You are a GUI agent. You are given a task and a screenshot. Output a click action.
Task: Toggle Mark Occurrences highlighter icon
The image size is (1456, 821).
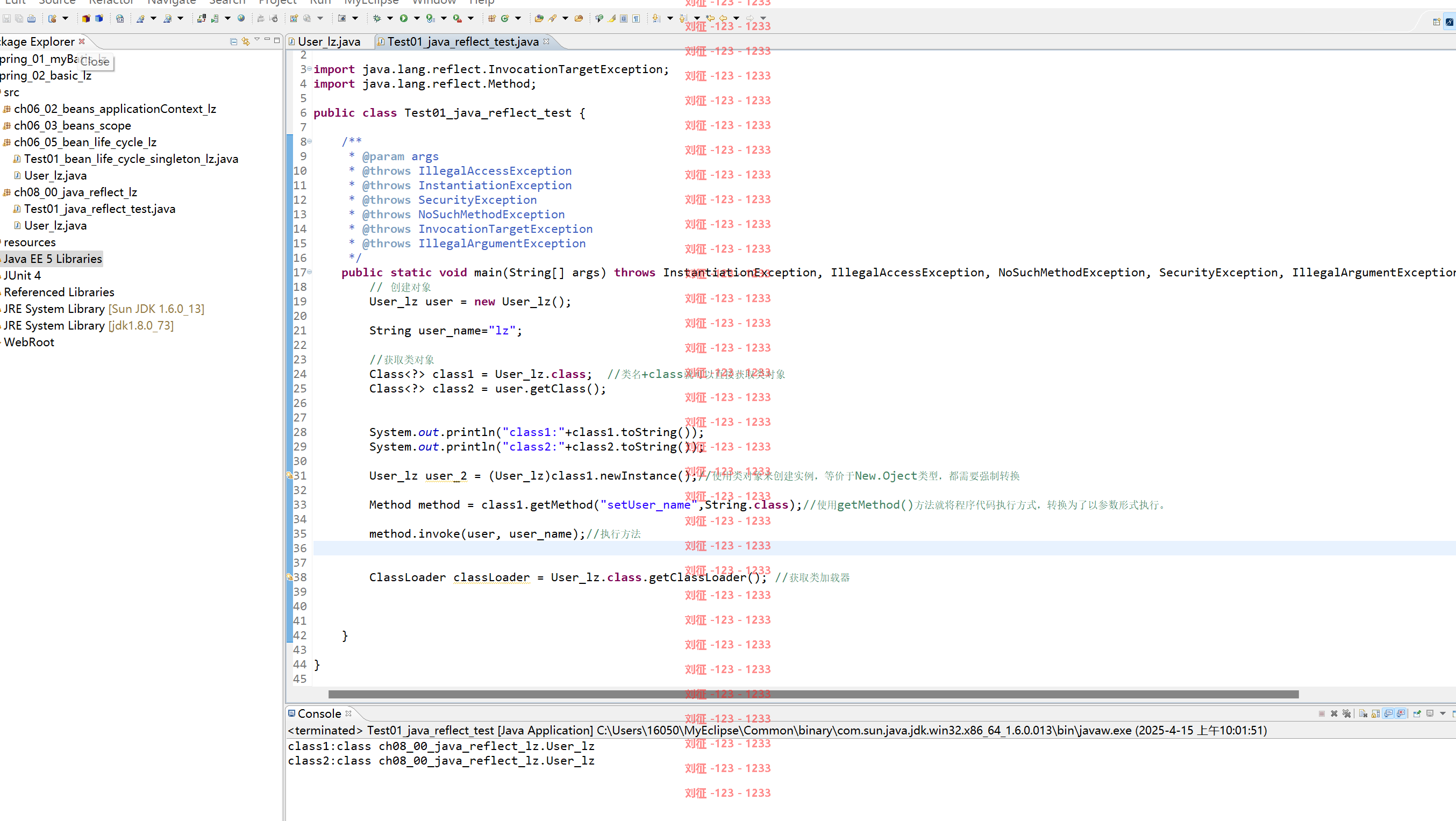click(x=611, y=19)
